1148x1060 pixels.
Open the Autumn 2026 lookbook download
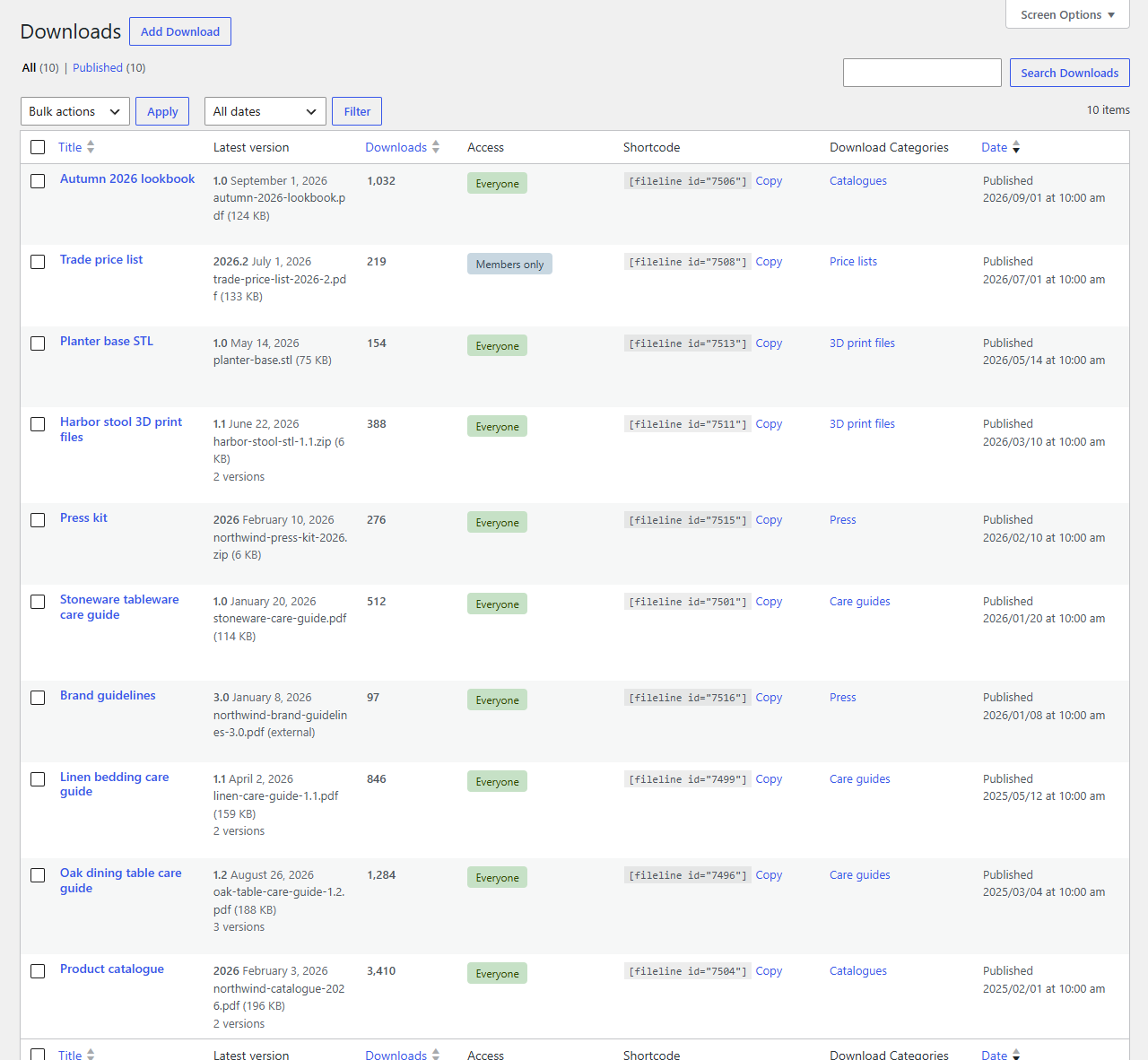point(127,179)
